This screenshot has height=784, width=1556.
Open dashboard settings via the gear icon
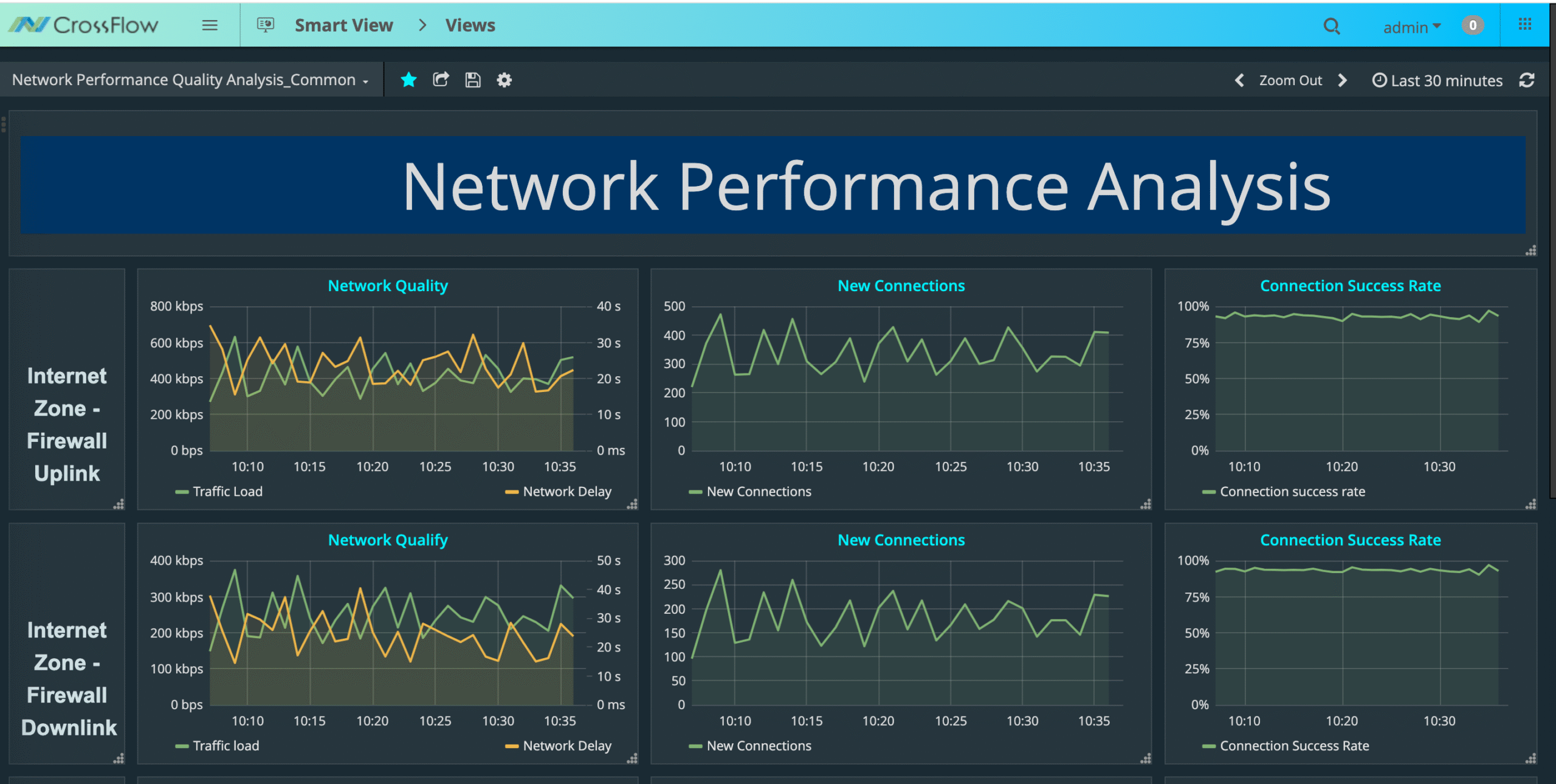click(504, 80)
